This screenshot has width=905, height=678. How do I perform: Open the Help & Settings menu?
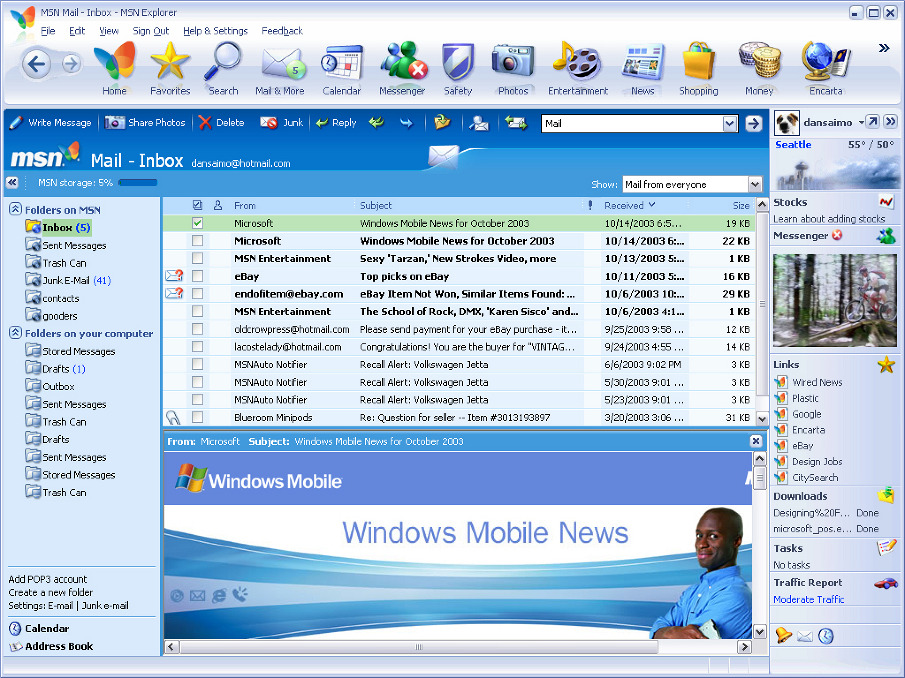(215, 31)
